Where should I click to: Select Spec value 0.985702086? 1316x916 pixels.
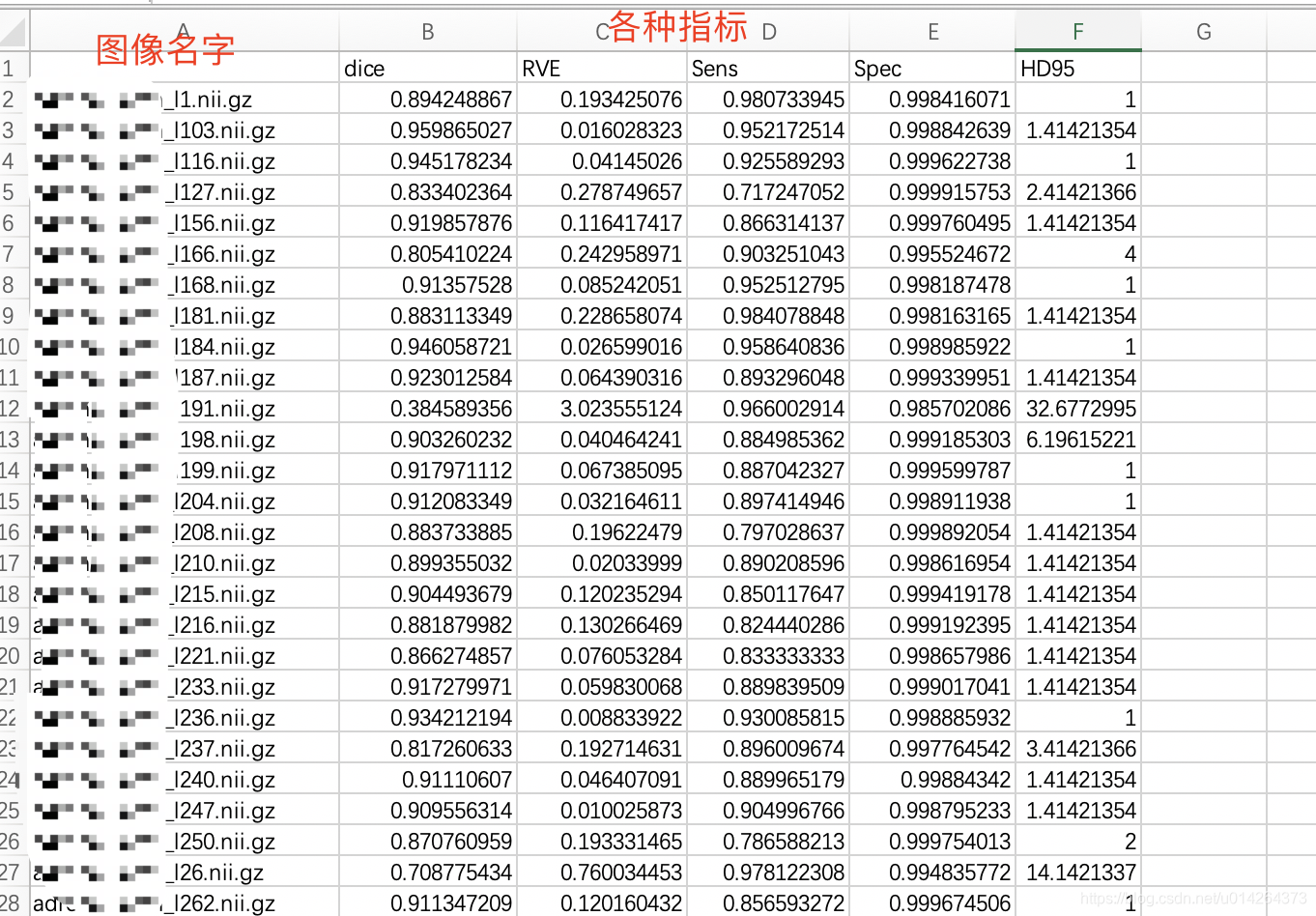click(x=932, y=409)
